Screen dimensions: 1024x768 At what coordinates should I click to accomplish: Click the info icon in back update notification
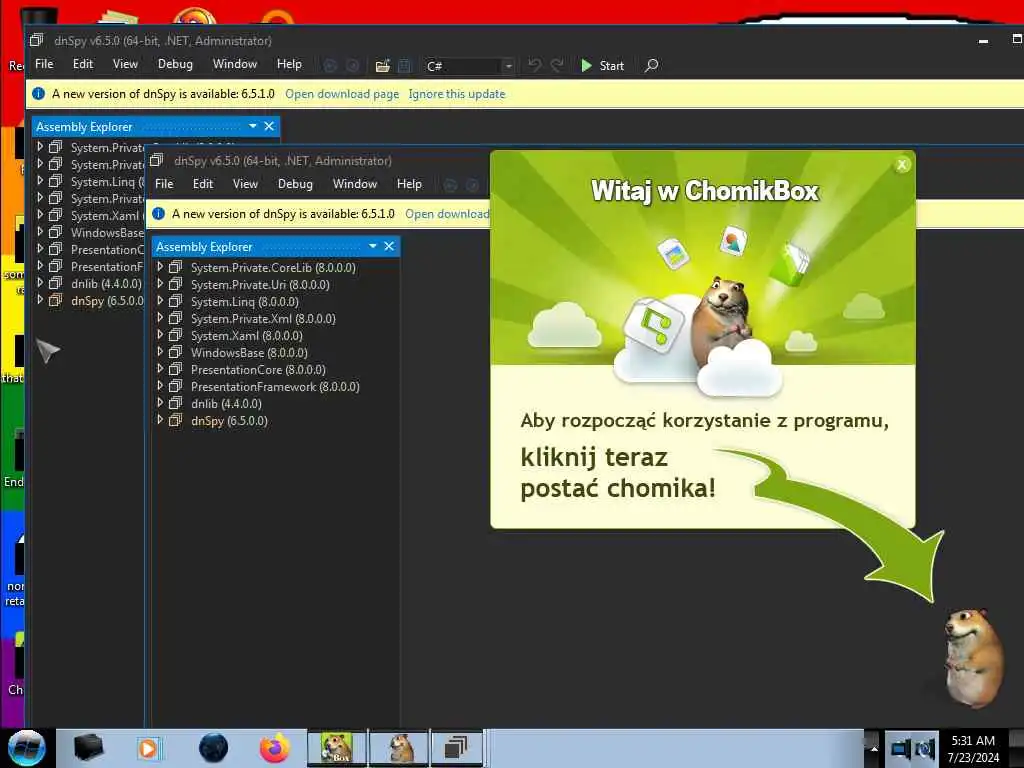click(x=39, y=93)
